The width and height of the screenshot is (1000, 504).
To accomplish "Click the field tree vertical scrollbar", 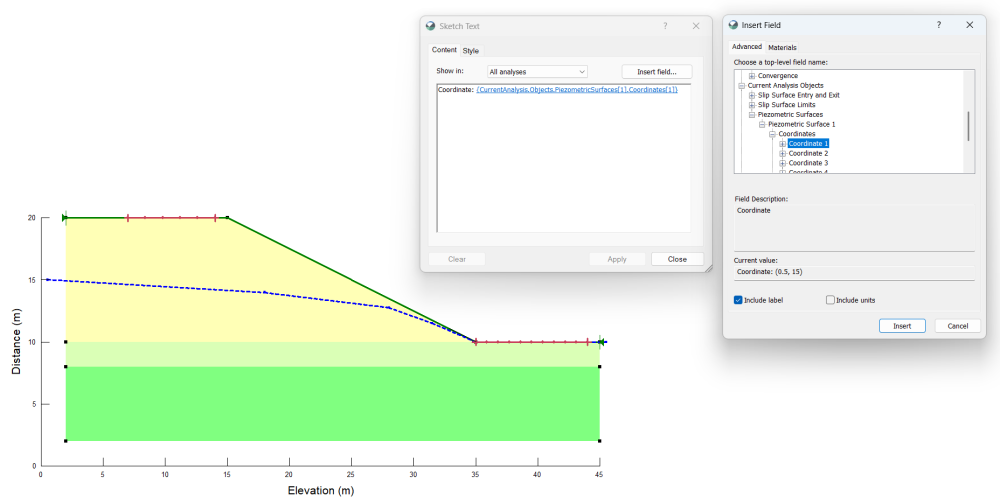I will coord(969,126).
